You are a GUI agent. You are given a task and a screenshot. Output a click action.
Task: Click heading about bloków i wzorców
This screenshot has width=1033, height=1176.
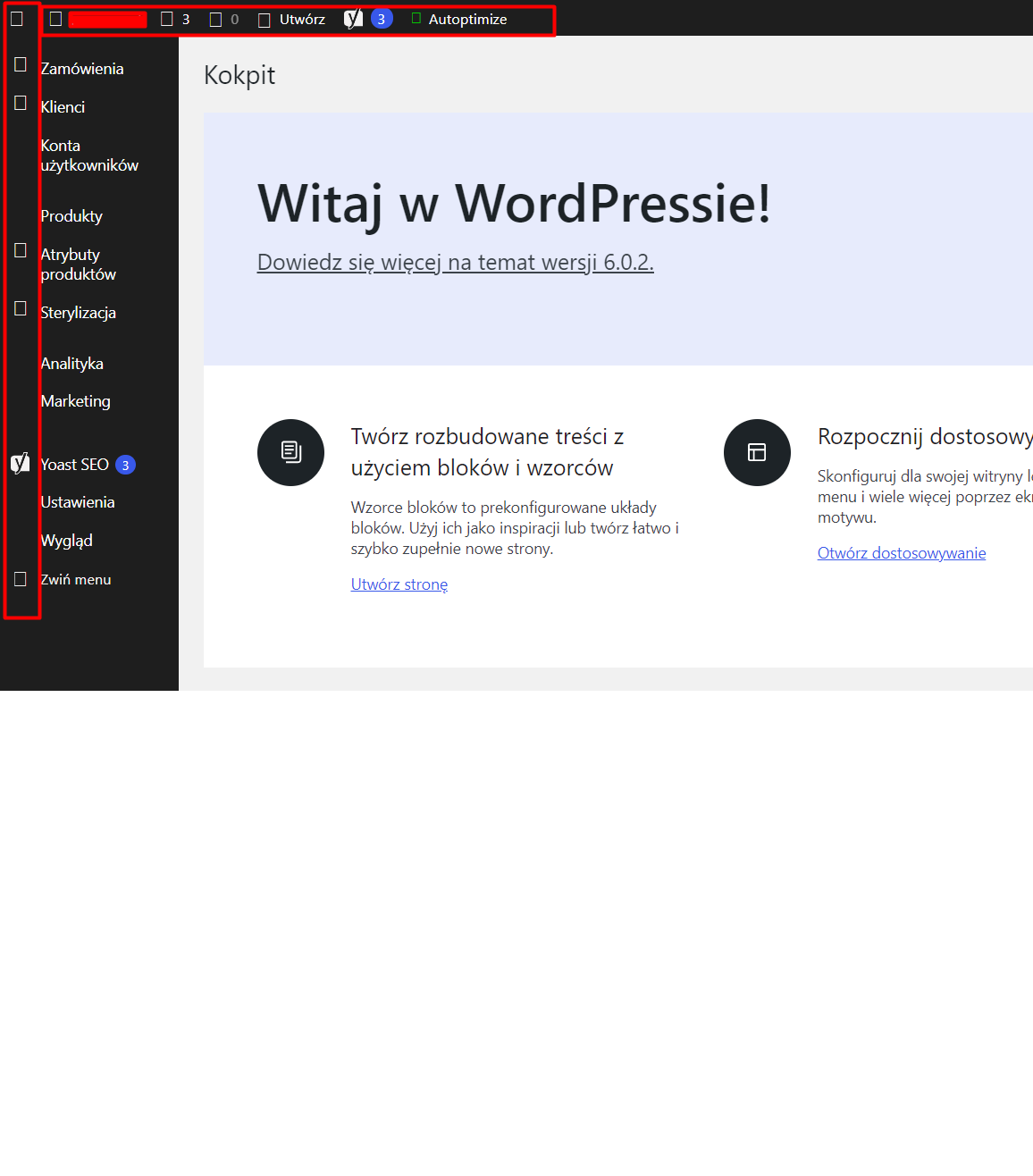(488, 452)
